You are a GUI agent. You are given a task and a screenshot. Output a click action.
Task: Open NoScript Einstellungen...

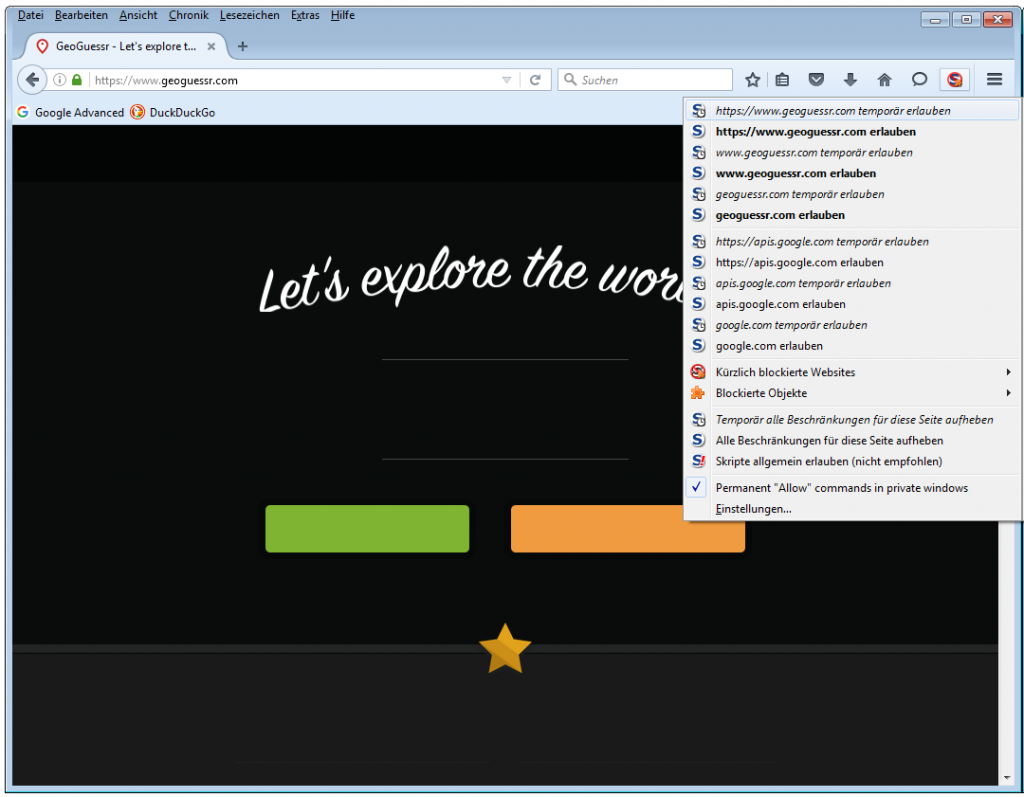click(x=852, y=509)
